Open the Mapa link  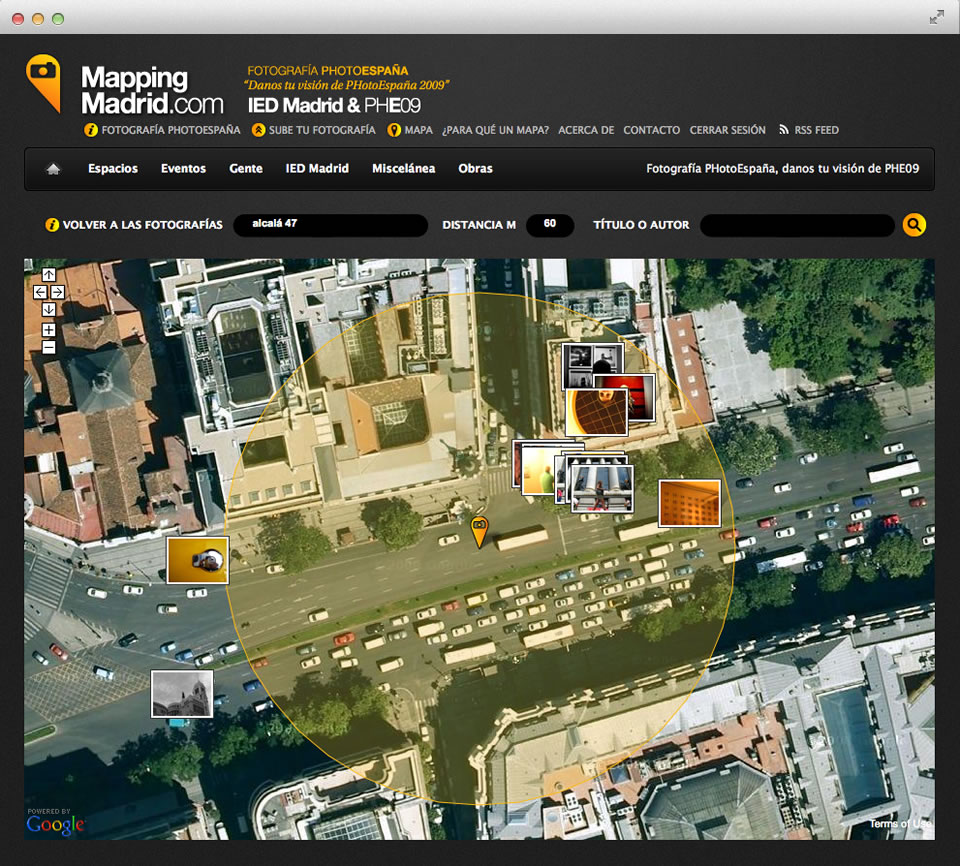coord(419,130)
